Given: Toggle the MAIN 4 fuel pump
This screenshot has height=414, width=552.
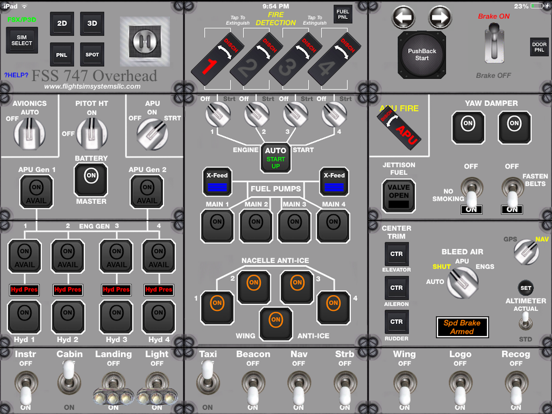Looking at the screenshot, I should pyautogui.click(x=333, y=226).
